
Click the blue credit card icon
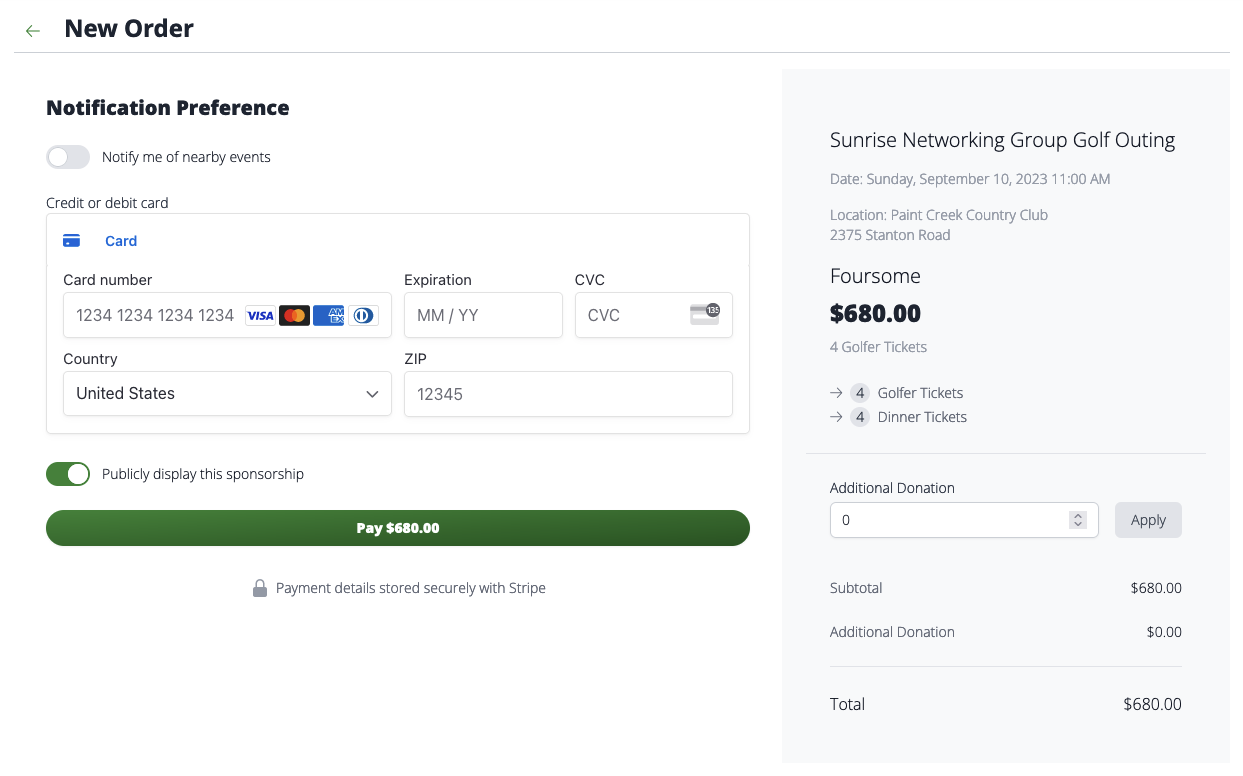pyautogui.click(x=72, y=241)
